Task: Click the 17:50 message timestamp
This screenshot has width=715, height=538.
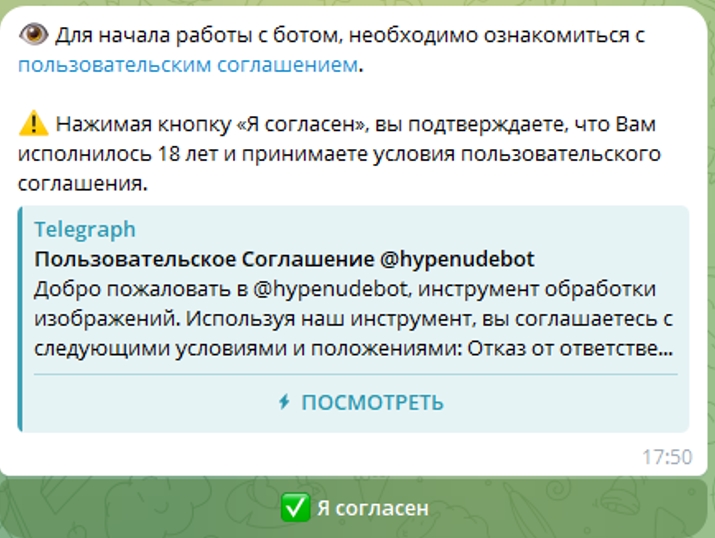Action: [667, 457]
